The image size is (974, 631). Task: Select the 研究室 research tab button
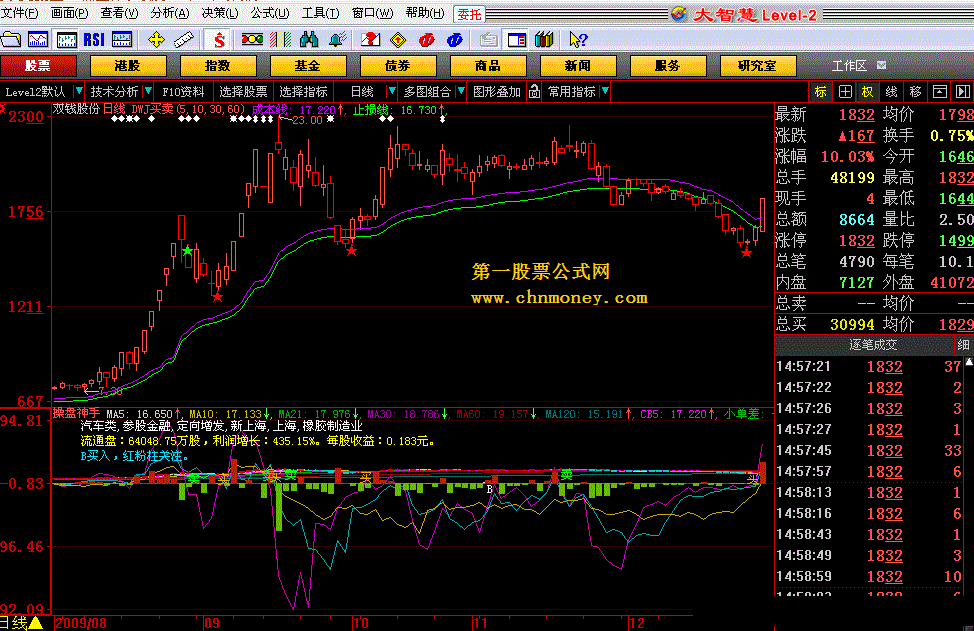coord(757,66)
